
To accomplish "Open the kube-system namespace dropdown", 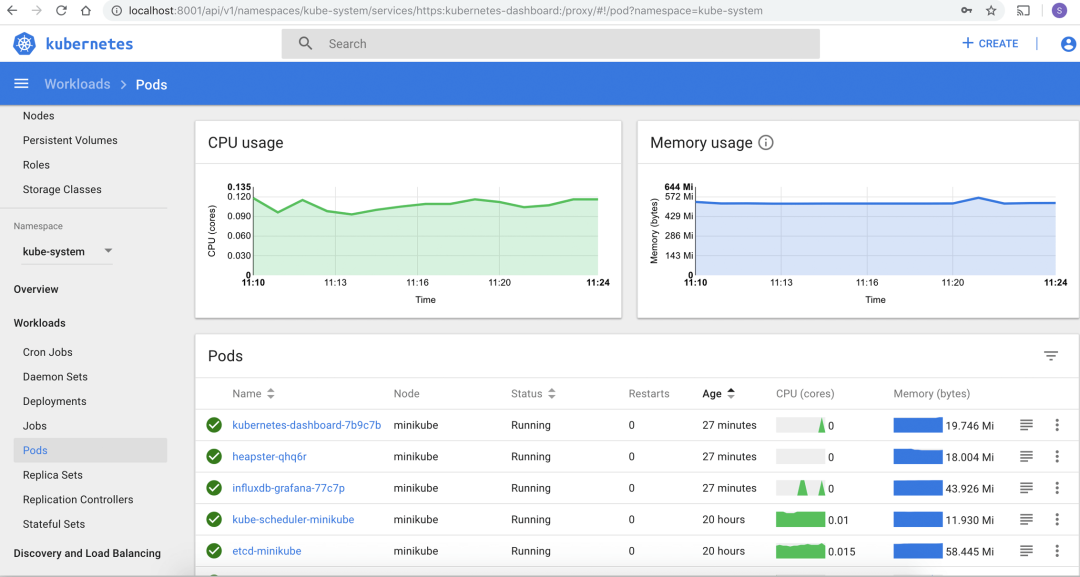I will coord(67,251).
